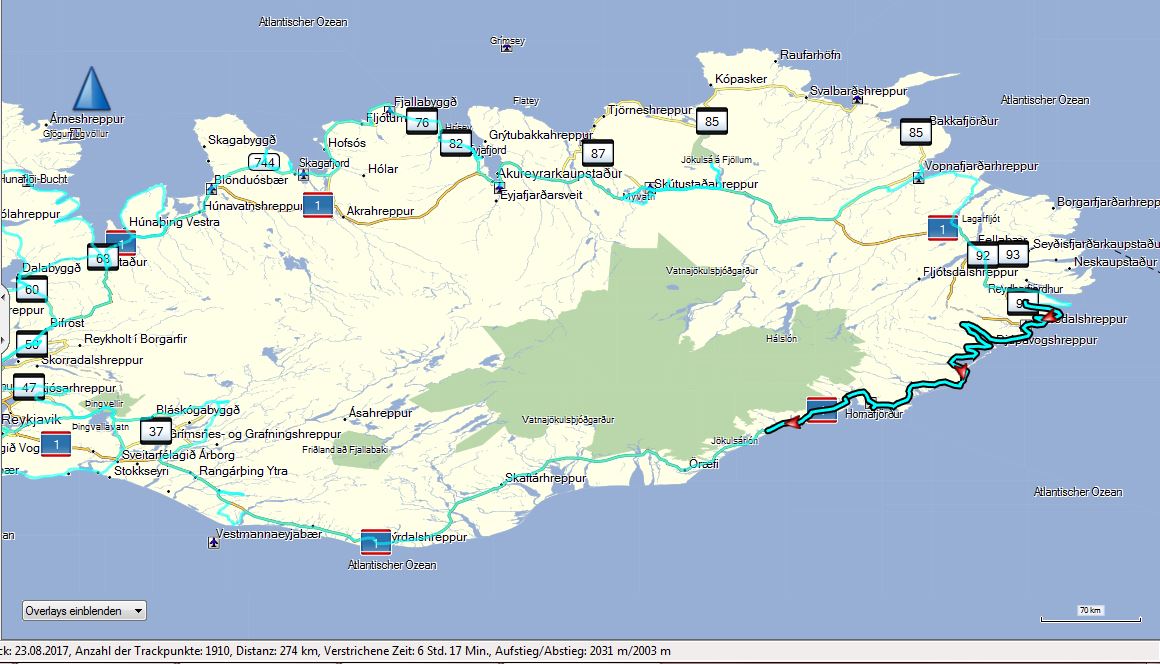The height and width of the screenshot is (664, 1160).
Task: Click the airport icon near Vestmannaeyjabær
Action: click(213, 543)
